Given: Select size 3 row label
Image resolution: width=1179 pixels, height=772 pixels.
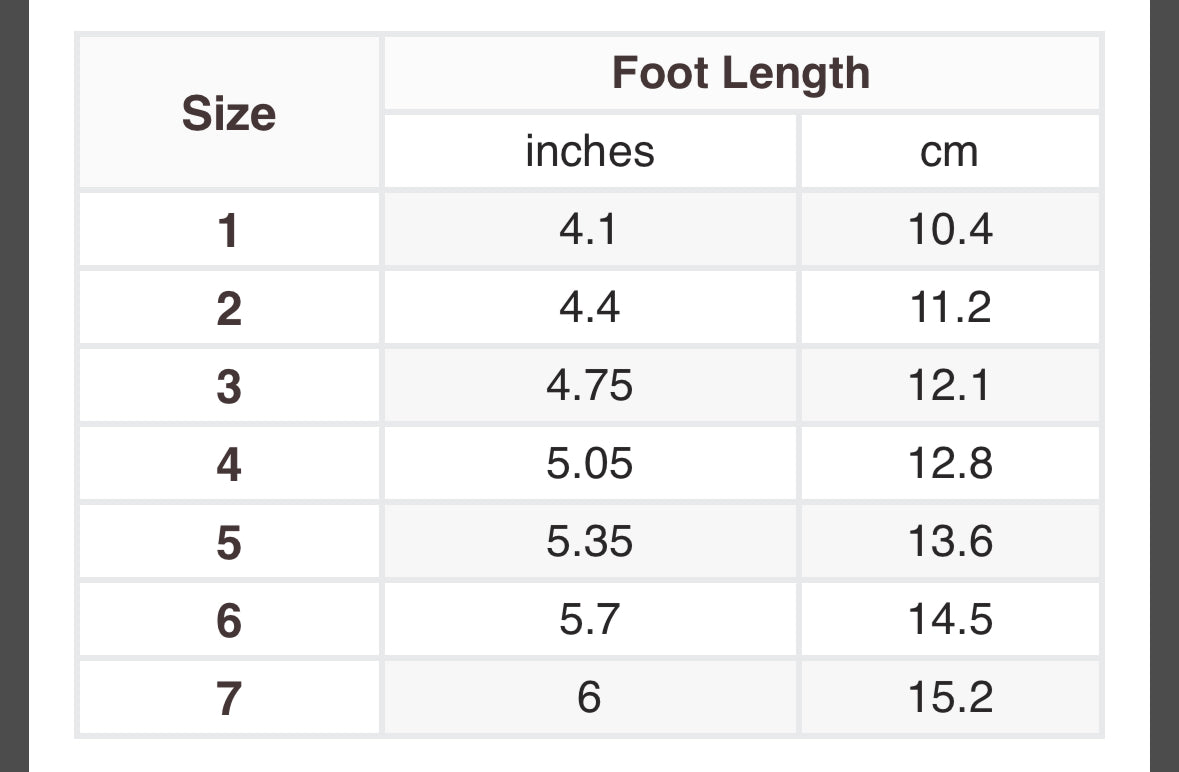Looking at the screenshot, I should [x=229, y=386].
